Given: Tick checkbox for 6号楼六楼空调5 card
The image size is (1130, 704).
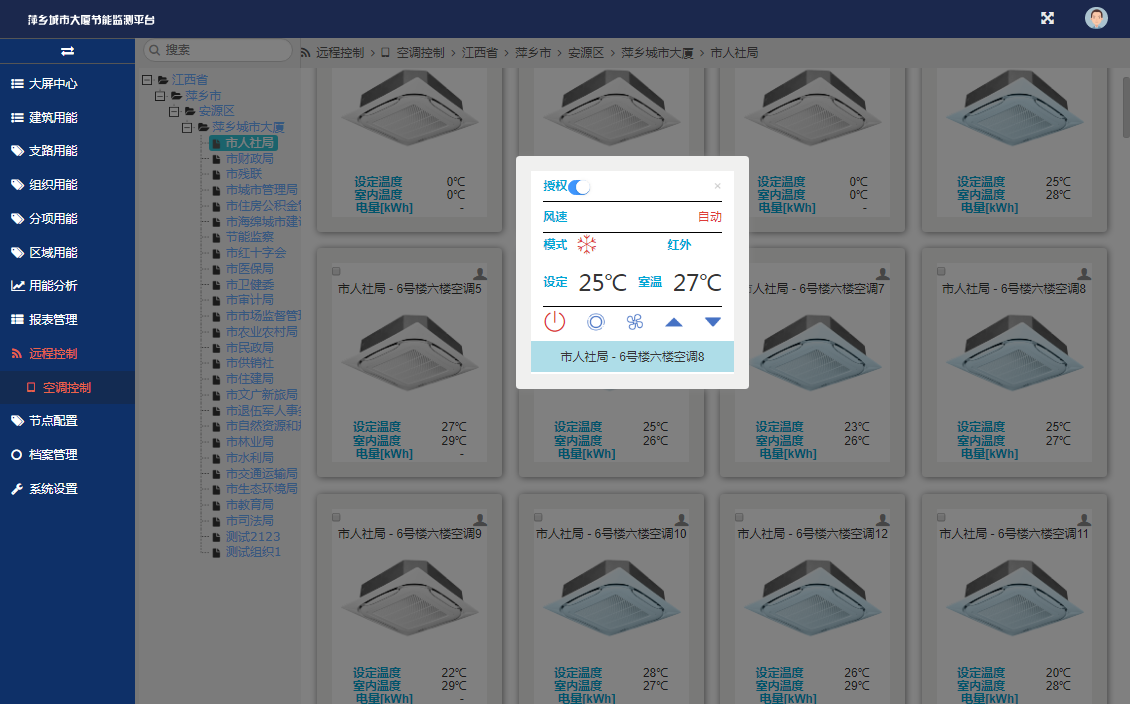Looking at the screenshot, I should point(336,271).
